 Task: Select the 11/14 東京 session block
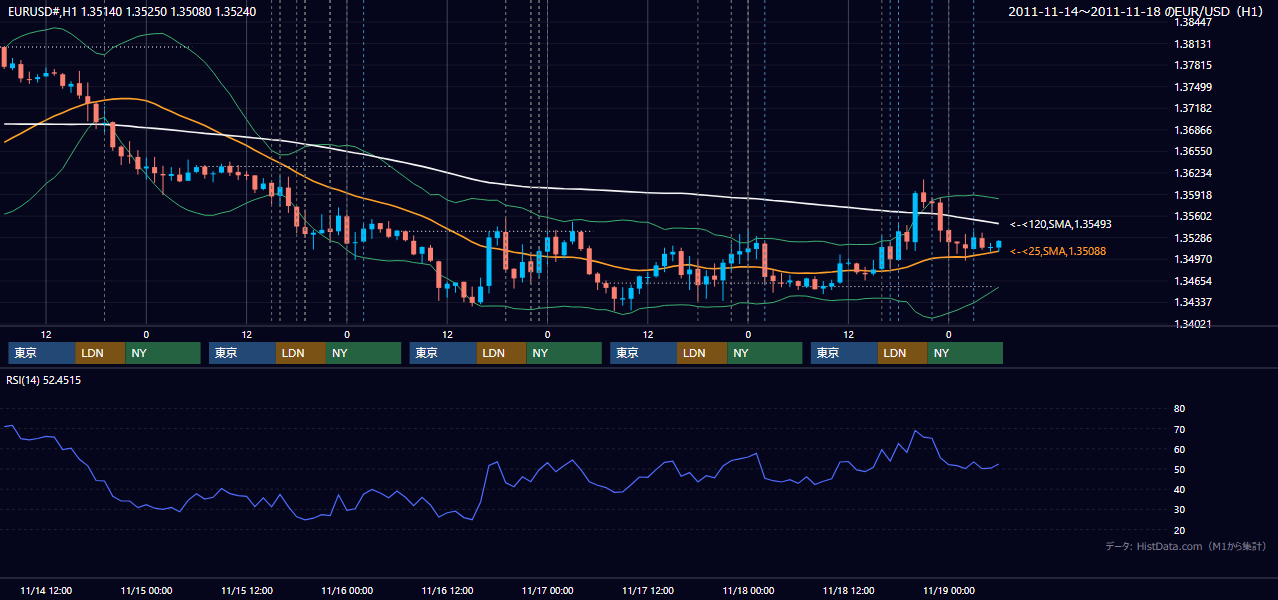(42, 353)
